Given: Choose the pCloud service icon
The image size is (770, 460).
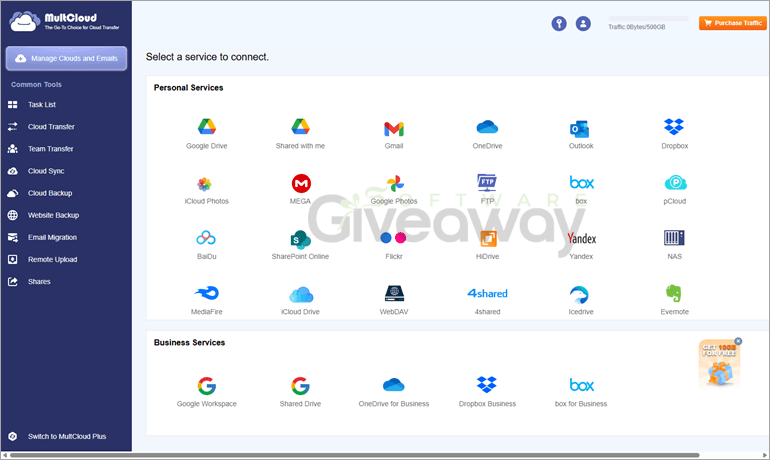Looking at the screenshot, I should coord(675,183).
